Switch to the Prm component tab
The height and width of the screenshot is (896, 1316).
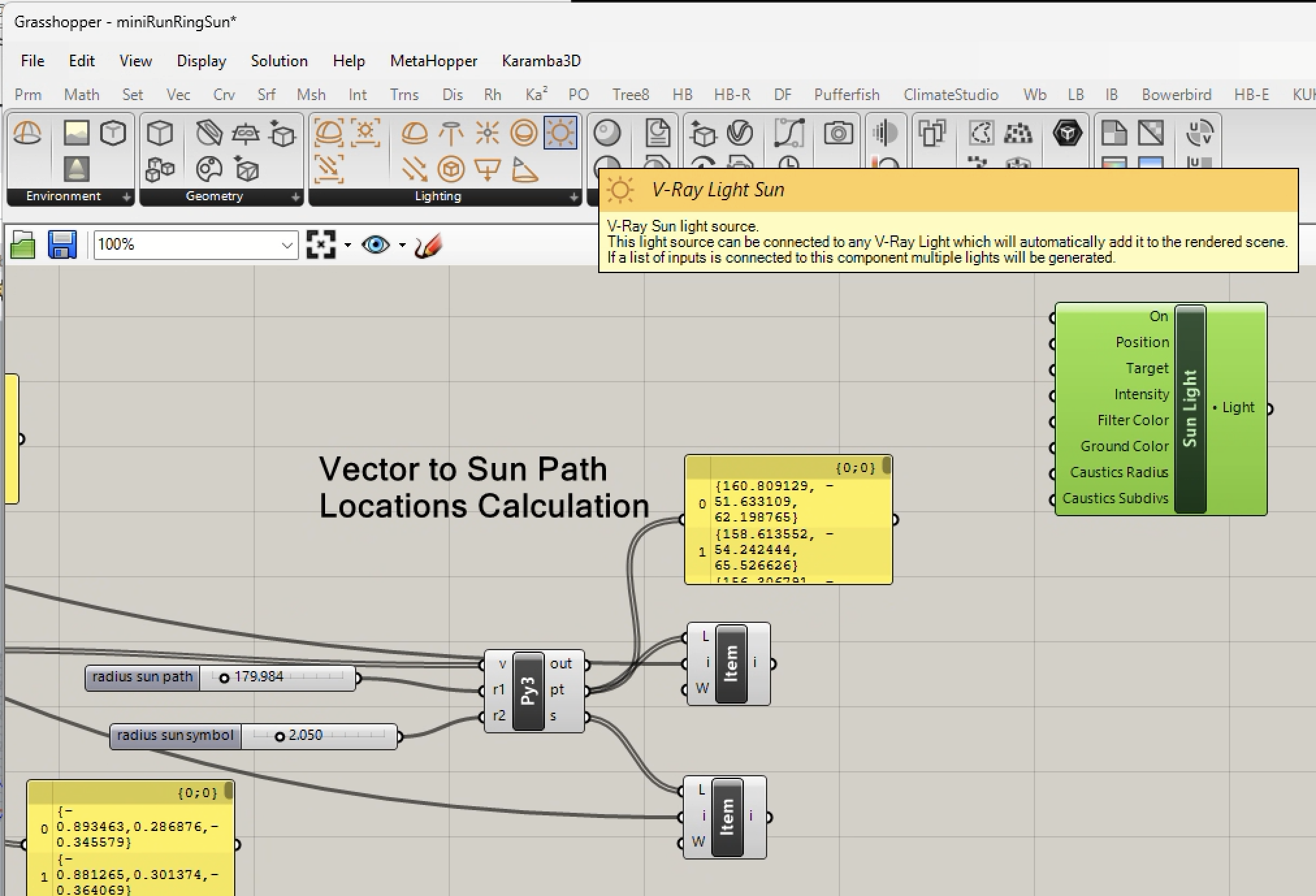pyautogui.click(x=28, y=95)
